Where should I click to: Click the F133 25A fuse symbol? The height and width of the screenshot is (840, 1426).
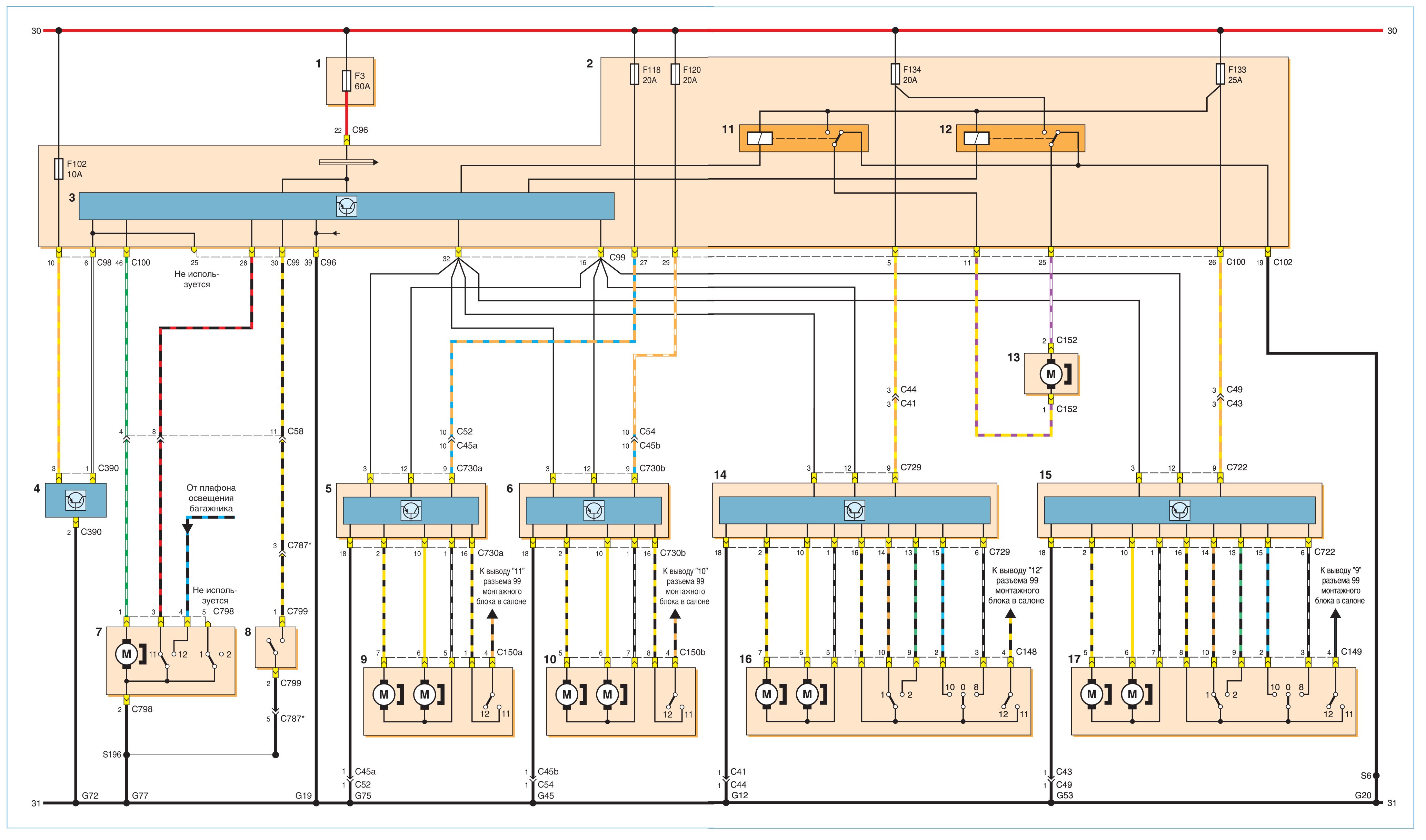click(x=1220, y=74)
